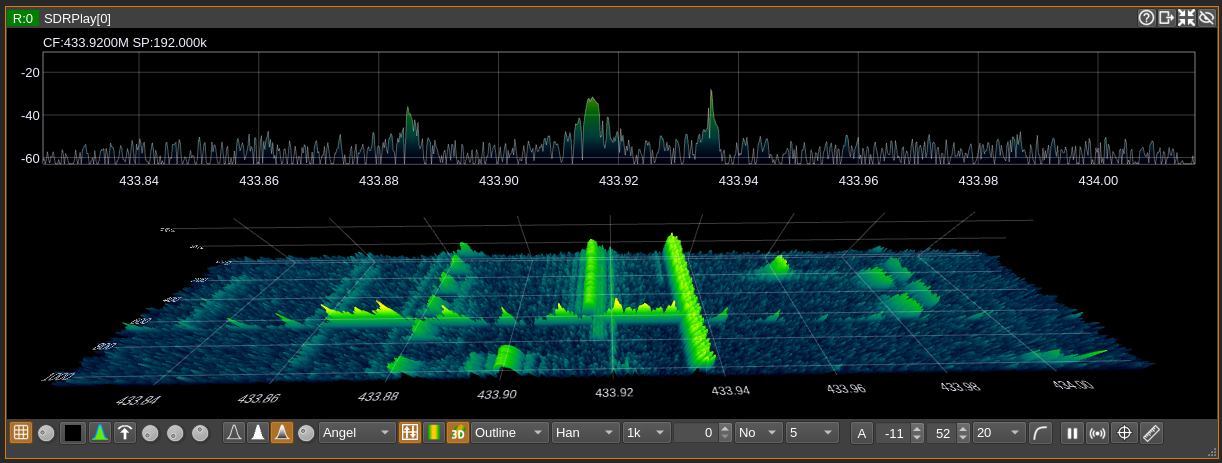Hide the SDRPlay spectrum window
1222x463 pixels.
(x=1206, y=18)
